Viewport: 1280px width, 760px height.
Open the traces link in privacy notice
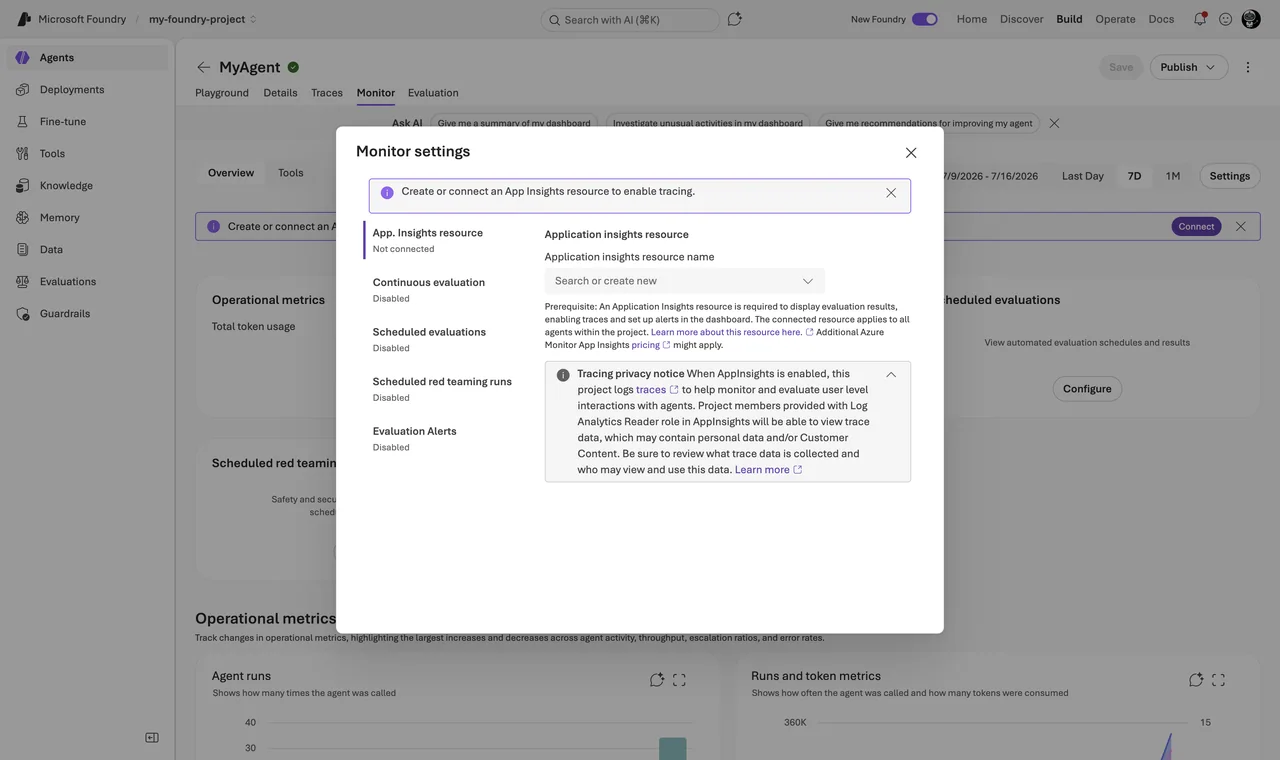[x=657, y=390]
